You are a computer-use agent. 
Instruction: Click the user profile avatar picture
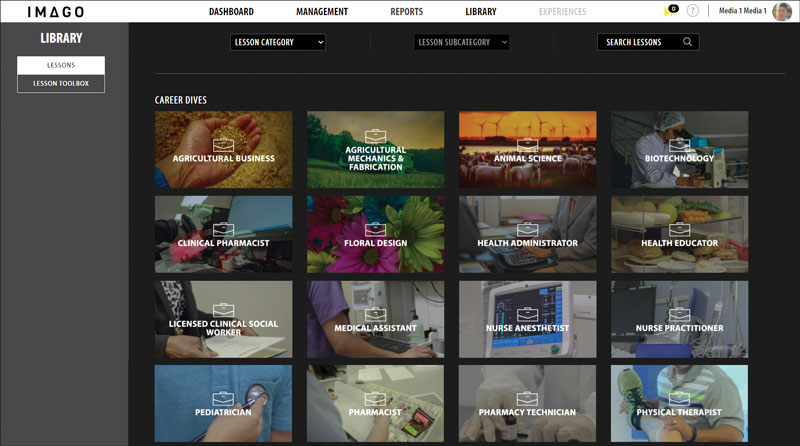tap(782, 11)
